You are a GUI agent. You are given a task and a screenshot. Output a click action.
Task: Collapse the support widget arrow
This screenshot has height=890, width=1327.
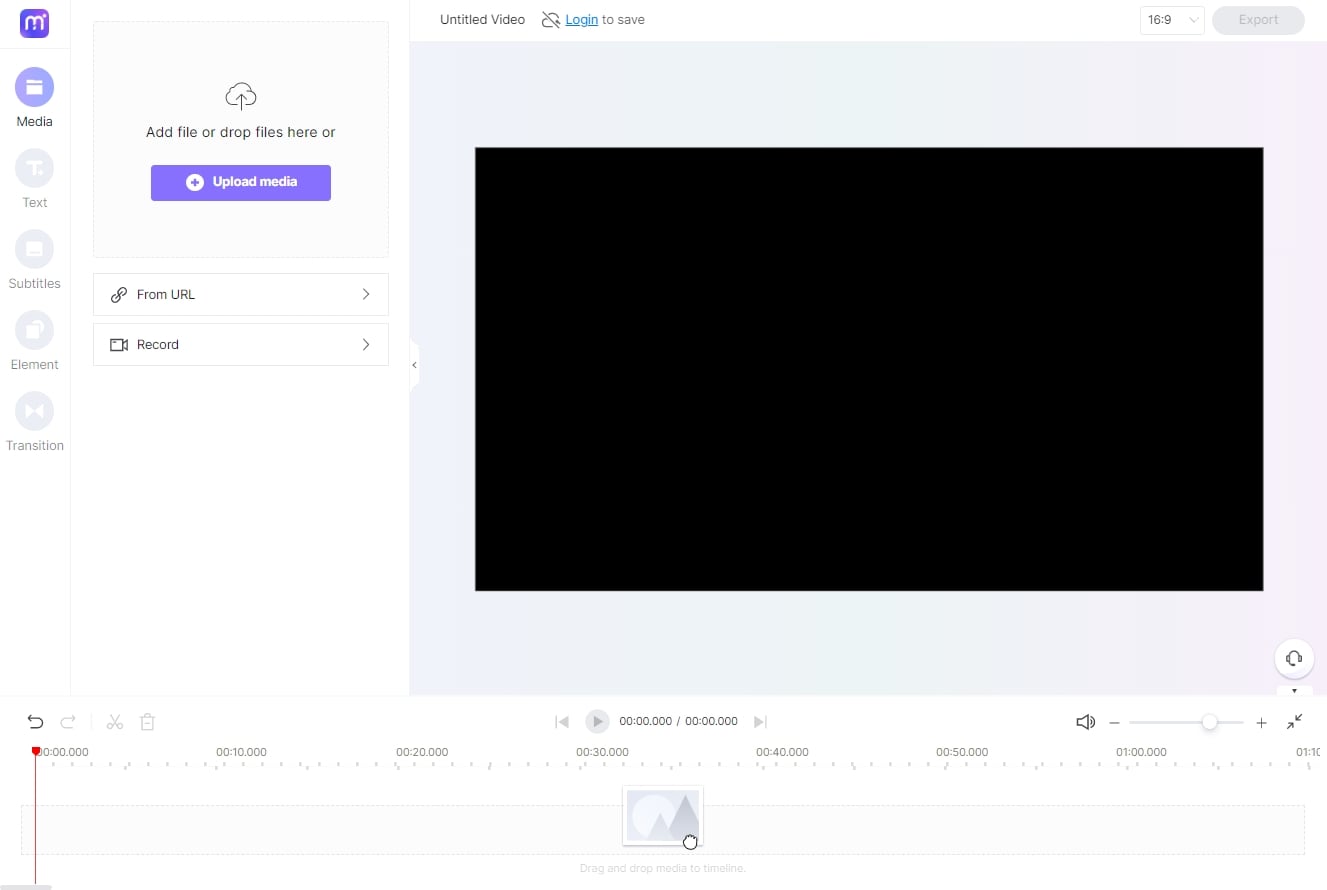coord(1294,690)
